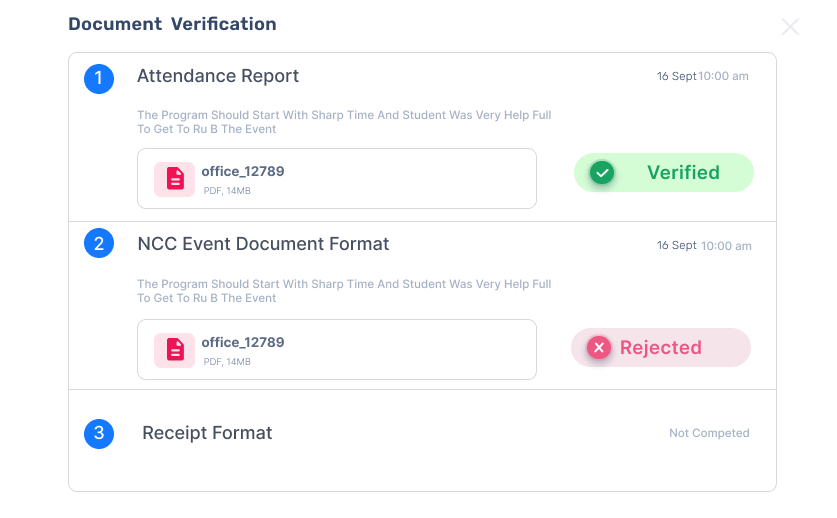Click PDF, 14MB under Attendance Report file
Screen dimensions: 837x518
pyautogui.click(x=227, y=191)
